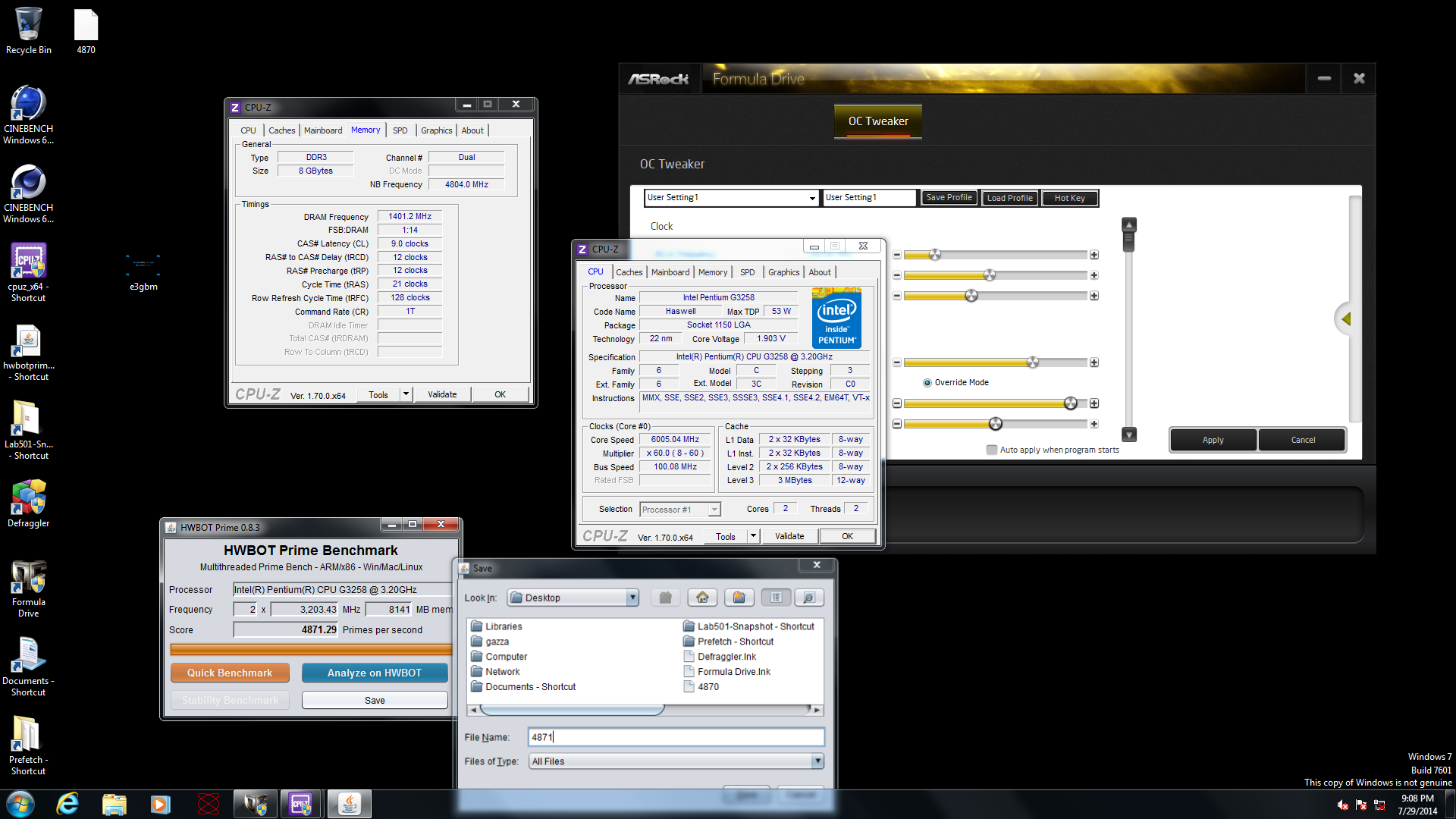Switch Save dialog to Details view
The width and height of the screenshot is (1456, 819).
809,598
